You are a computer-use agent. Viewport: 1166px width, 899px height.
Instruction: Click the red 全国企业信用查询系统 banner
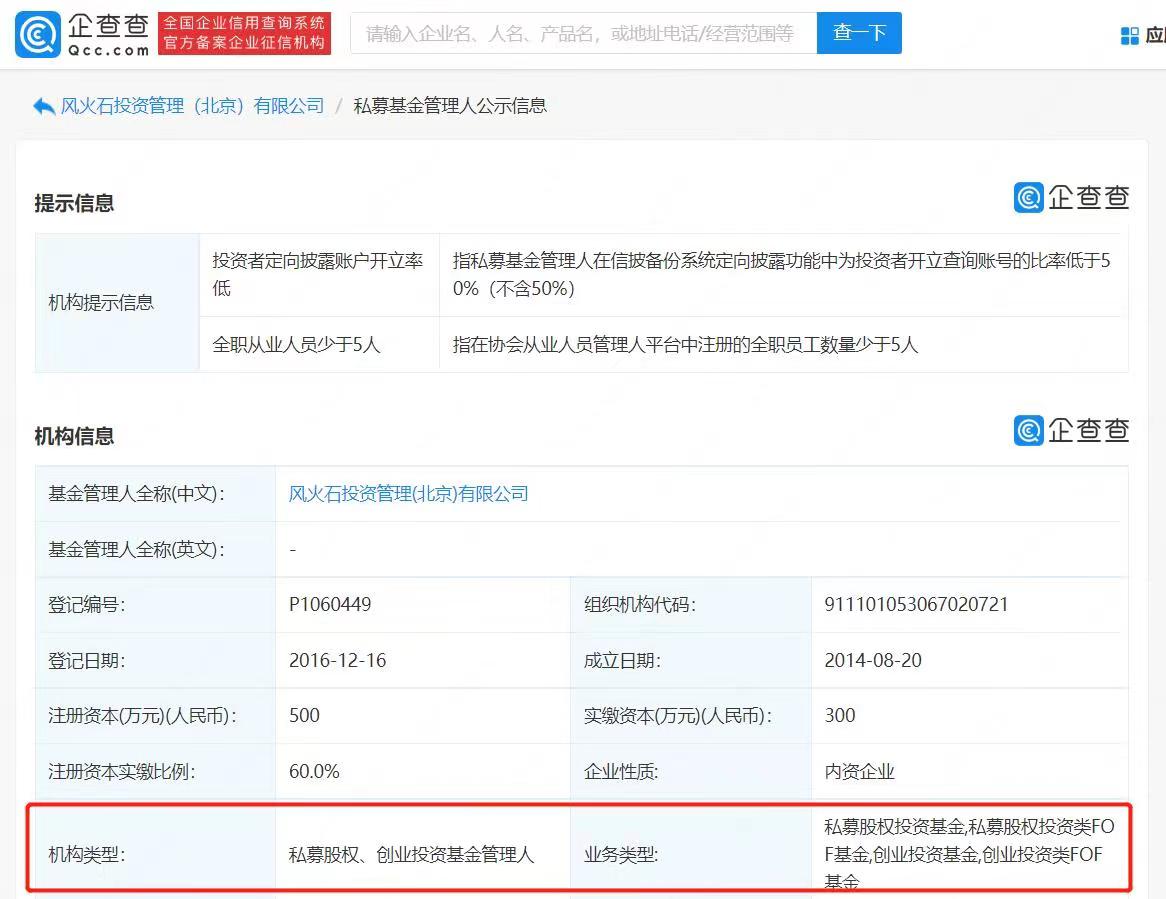[x=244, y=33]
